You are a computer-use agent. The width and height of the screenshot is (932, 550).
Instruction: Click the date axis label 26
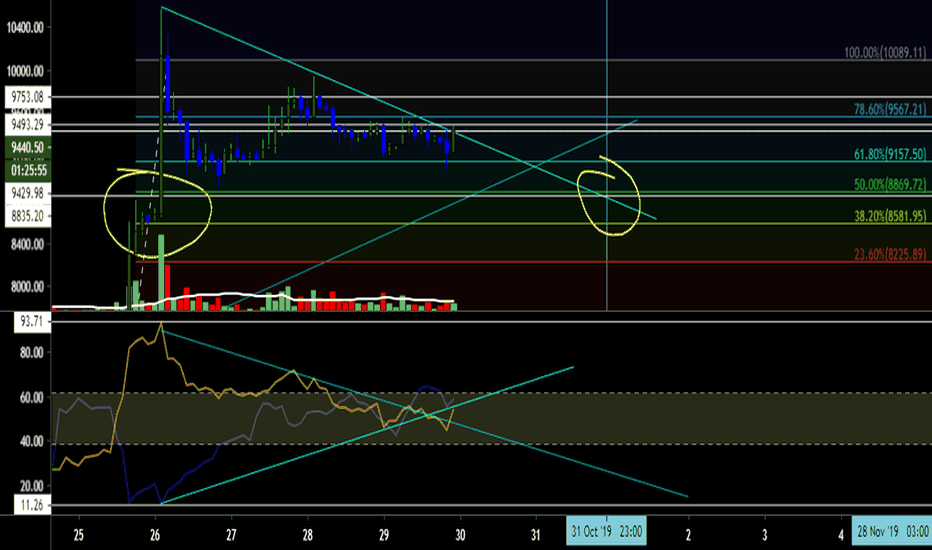tap(155, 535)
